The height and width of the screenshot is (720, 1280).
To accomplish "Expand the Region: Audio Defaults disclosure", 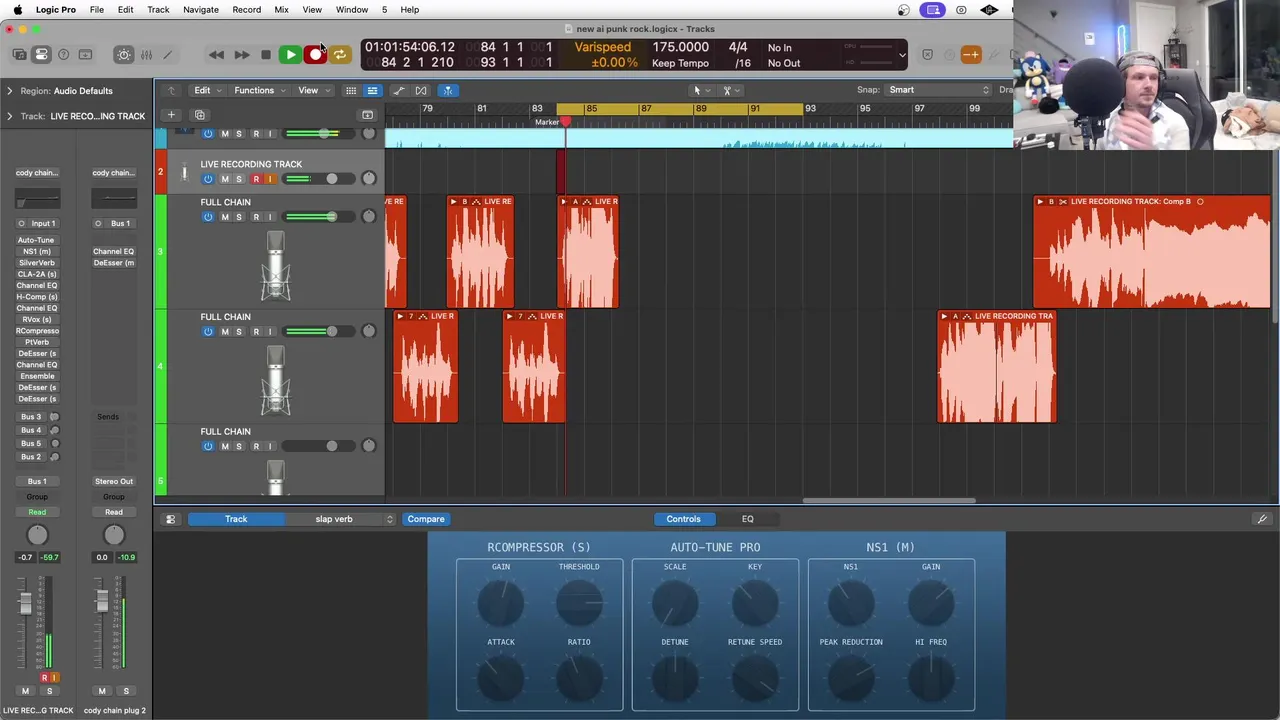I will click(10, 91).
